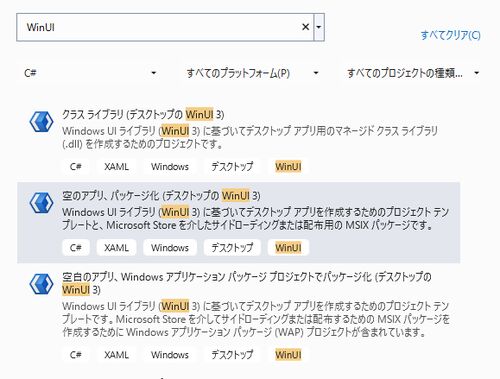Select the クラス ライブラリ (デスクトップの WinUI 3) title

143,114
